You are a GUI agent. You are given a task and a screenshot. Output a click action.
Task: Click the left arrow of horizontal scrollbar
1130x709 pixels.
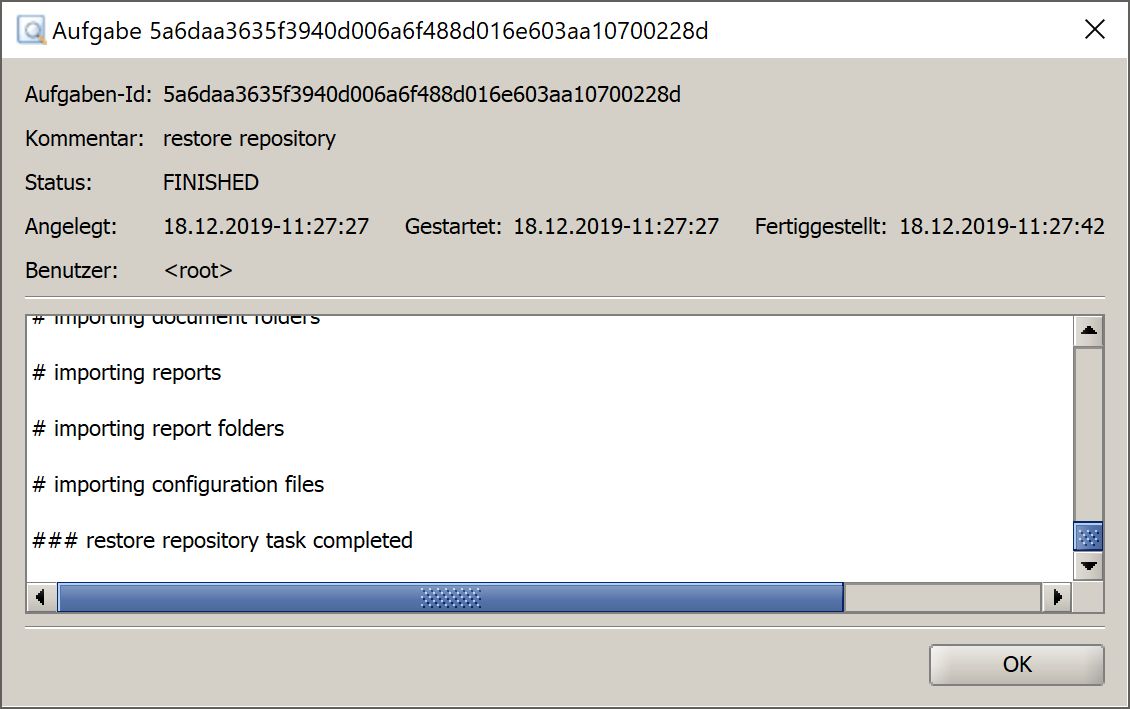pyautogui.click(x=42, y=597)
